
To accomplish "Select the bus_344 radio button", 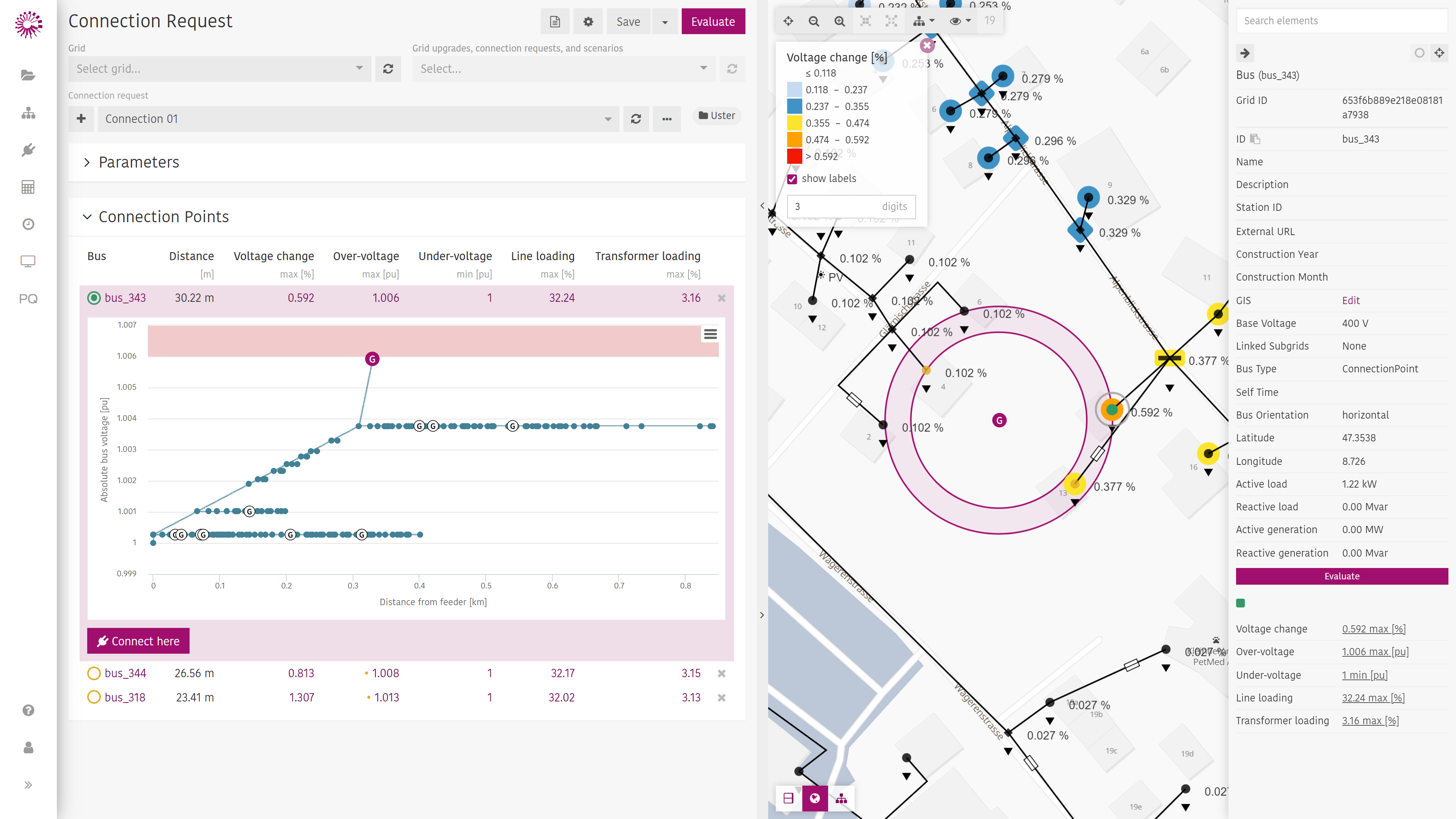I will point(94,673).
